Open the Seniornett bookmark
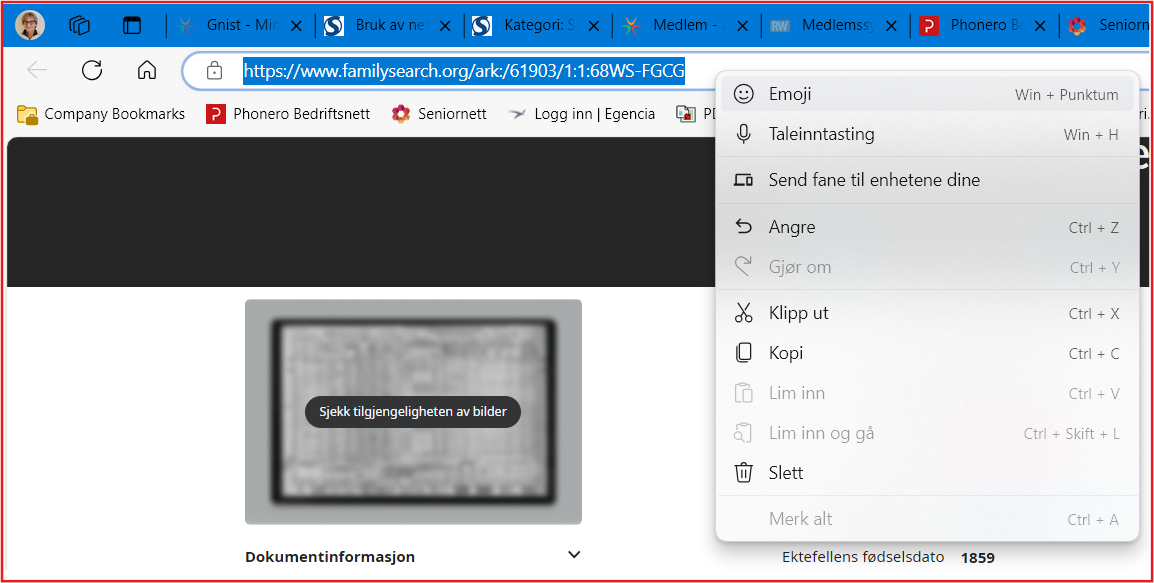 [x=439, y=114]
